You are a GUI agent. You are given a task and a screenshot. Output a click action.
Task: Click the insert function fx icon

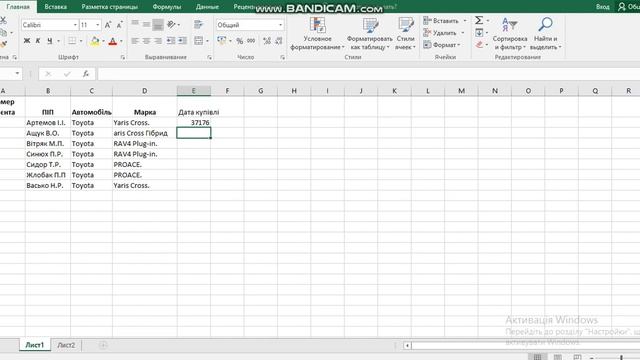pos(86,74)
